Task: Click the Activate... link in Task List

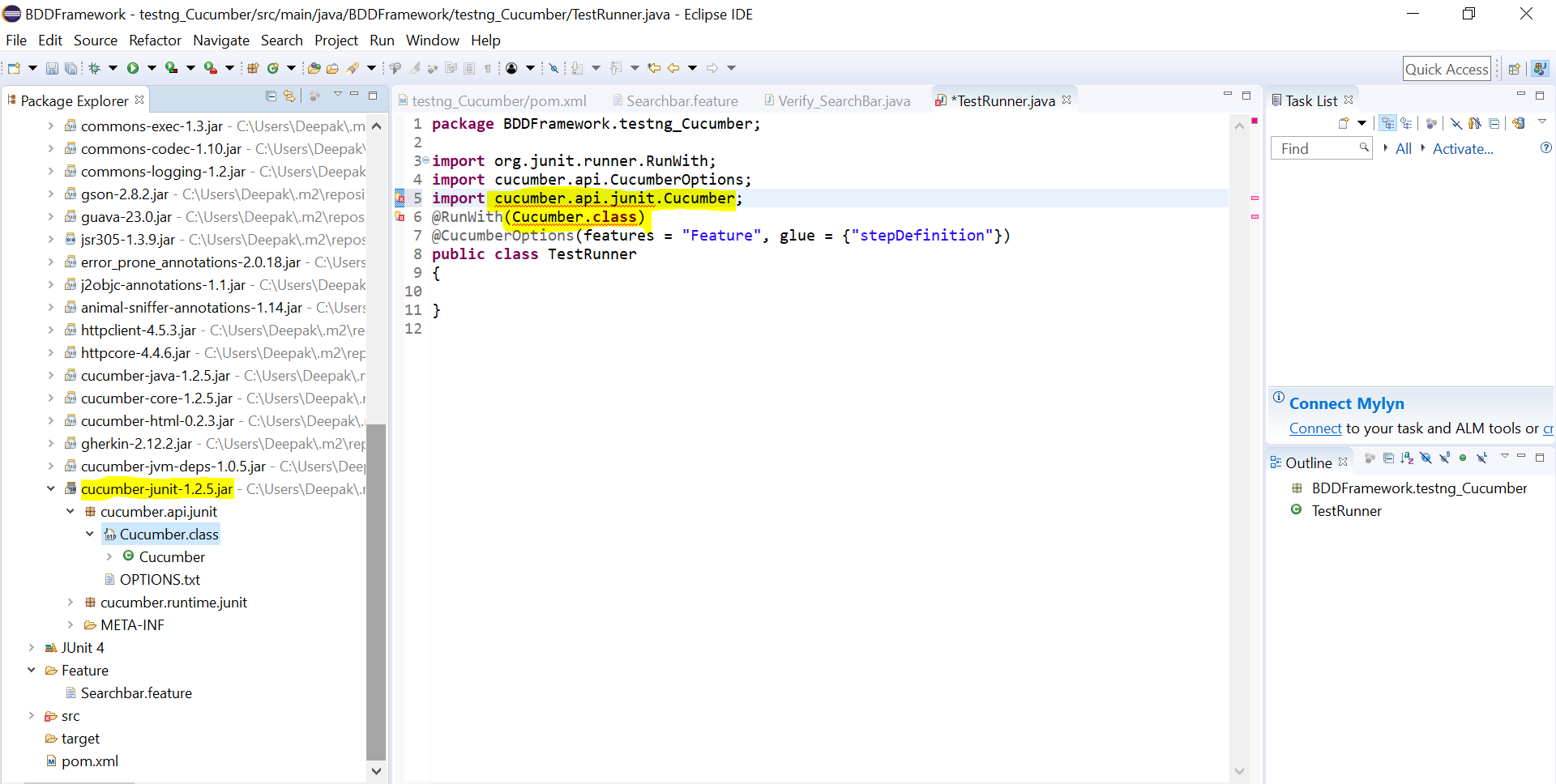Action: 1463,148
